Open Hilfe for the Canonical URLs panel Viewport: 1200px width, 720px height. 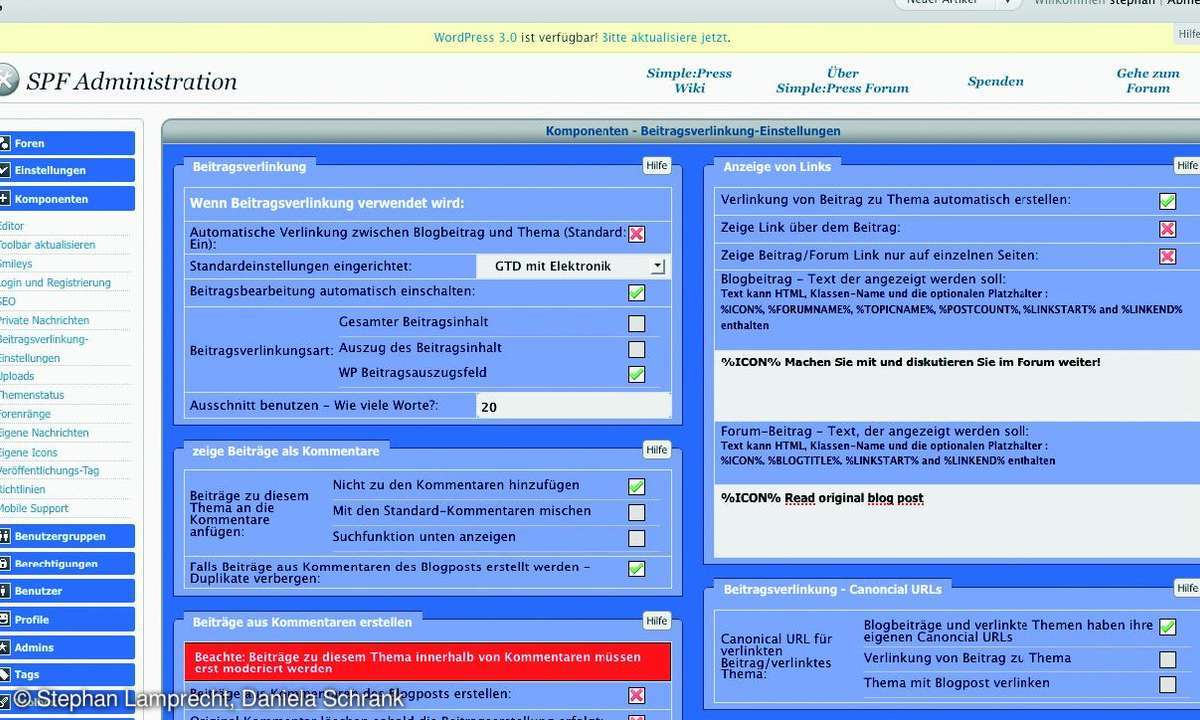point(1187,588)
